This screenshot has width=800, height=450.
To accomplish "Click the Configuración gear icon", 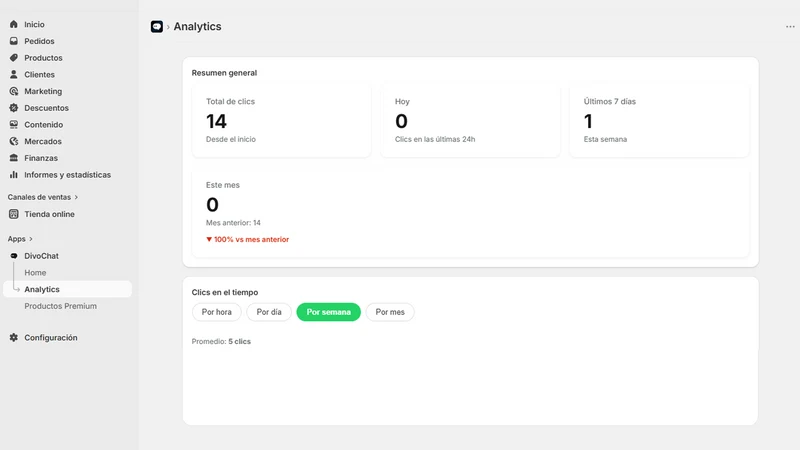I will pyautogui.click(x=14, y=337).
